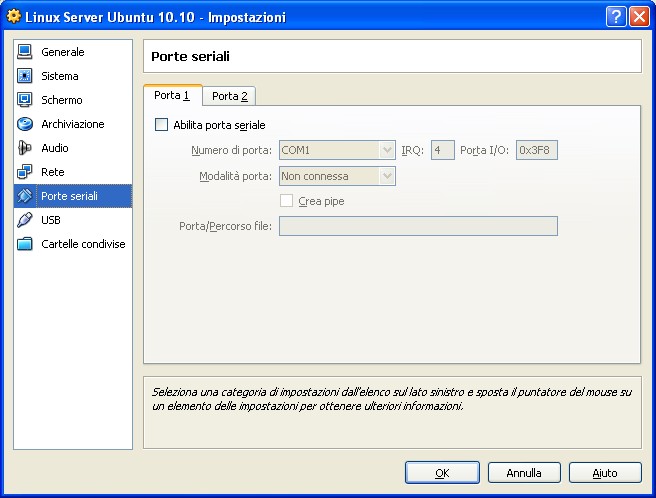
Task: Expand the Numero di porta COM1 dropdown
Action: click(337, 150)
